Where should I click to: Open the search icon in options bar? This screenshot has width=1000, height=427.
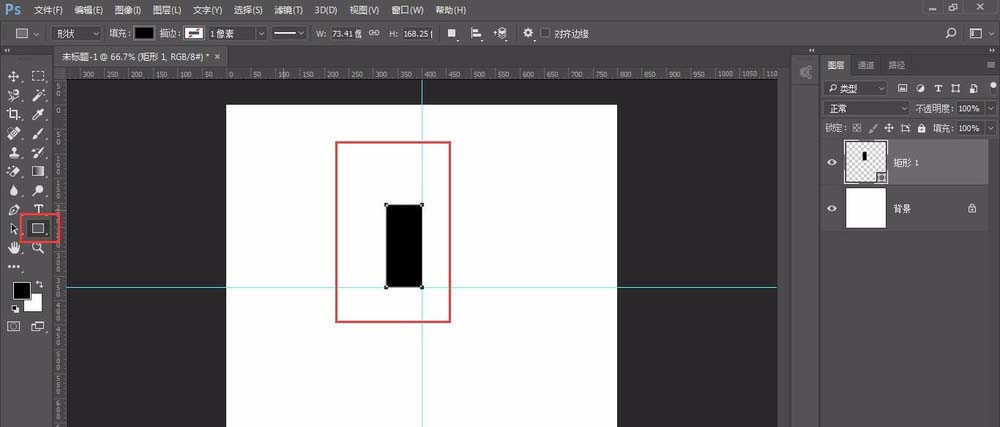951,33
